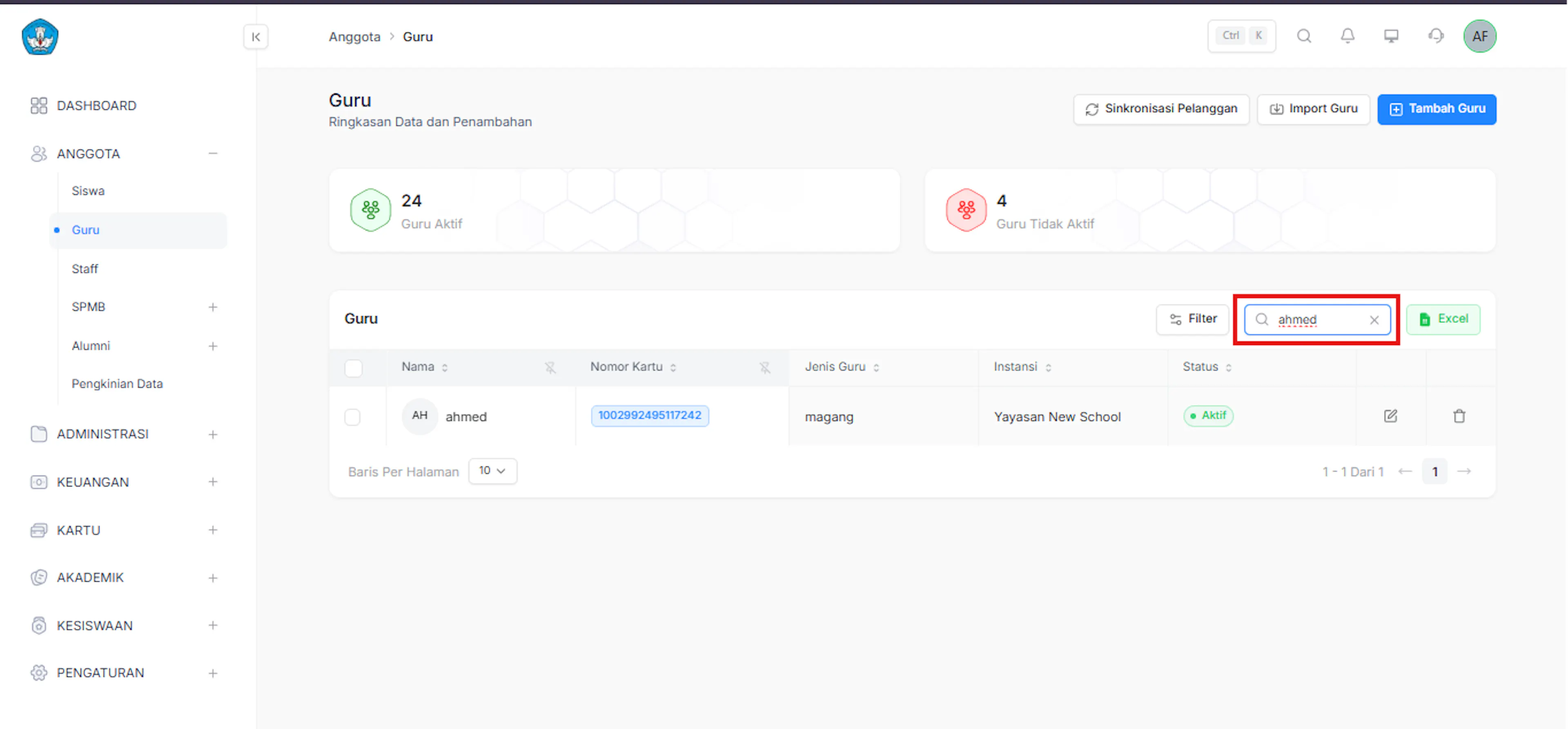Expand the Akademik menu
1568x729 pixels.
coord(212,578)
